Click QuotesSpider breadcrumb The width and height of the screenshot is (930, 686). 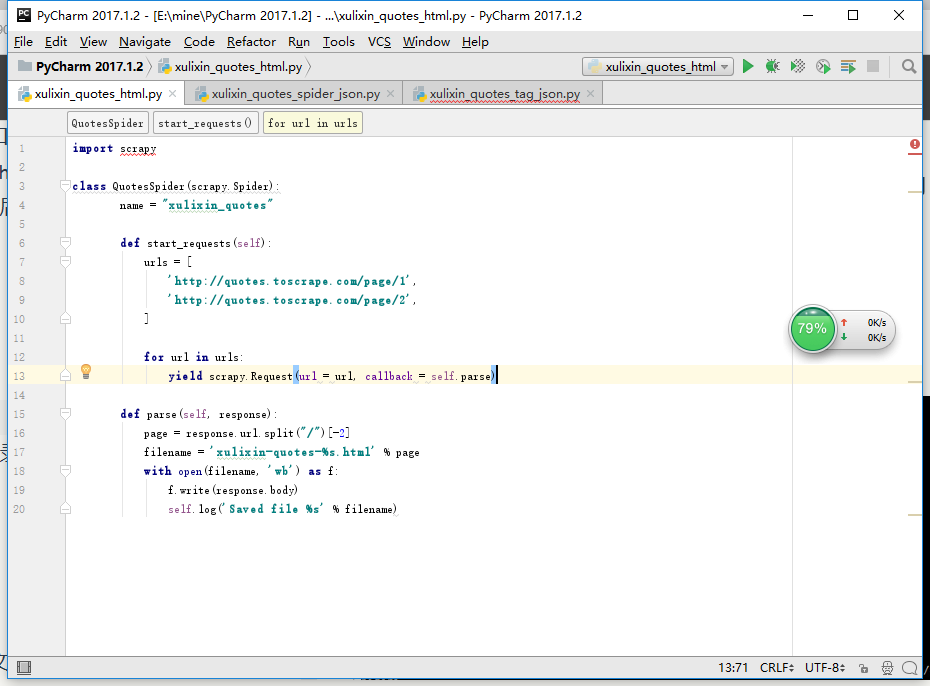coord(107,123)
